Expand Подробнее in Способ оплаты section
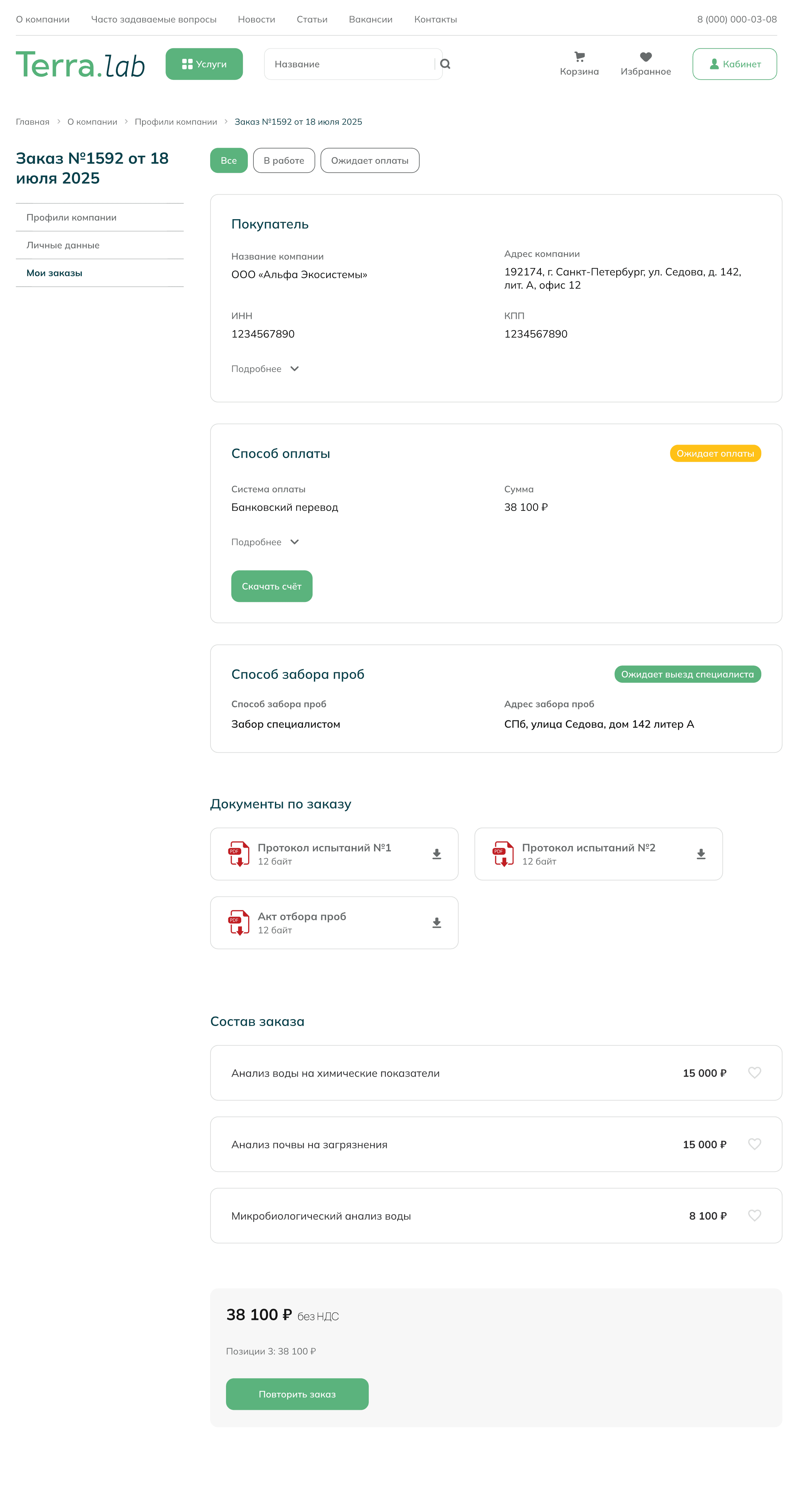This screenshot has width=793, height=1512. pos(265,542)
